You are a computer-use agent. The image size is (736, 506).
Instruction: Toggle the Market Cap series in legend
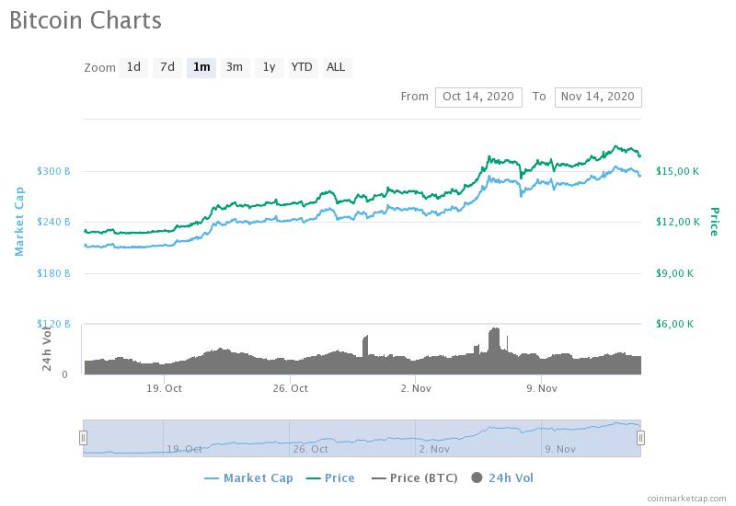[249, 478]
